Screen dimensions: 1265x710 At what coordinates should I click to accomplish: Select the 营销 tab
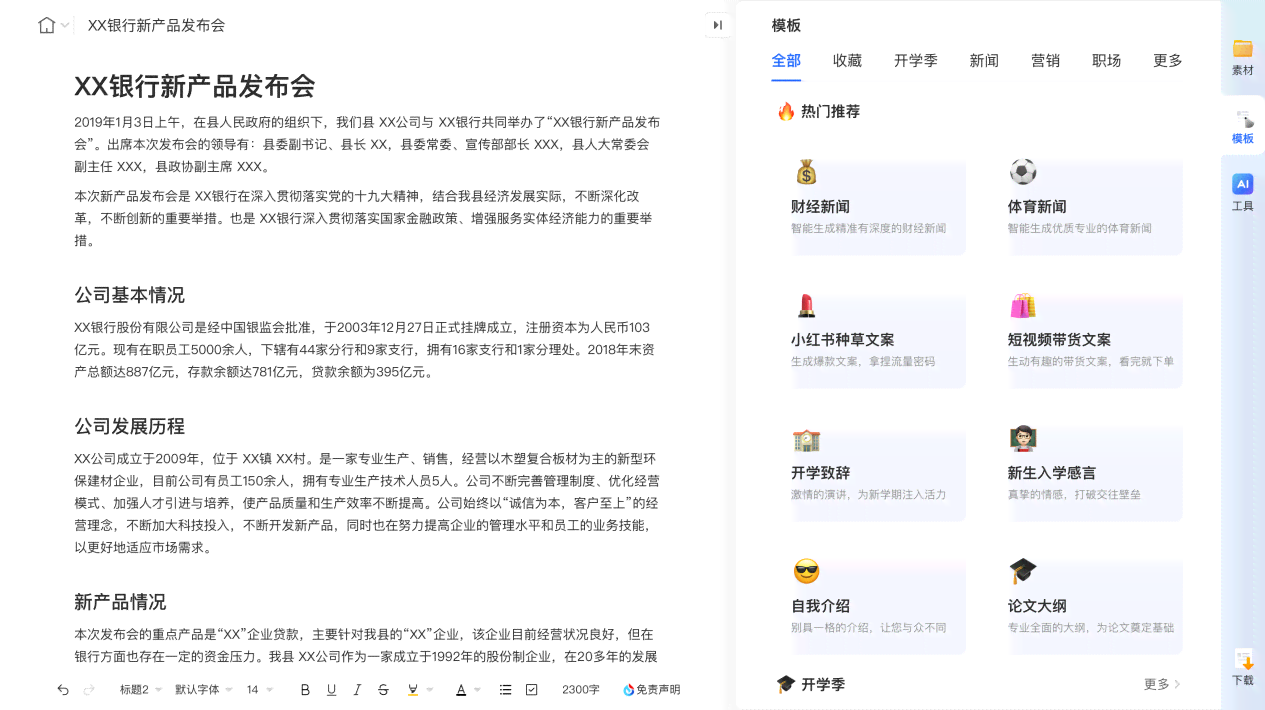click(1045, 60)
